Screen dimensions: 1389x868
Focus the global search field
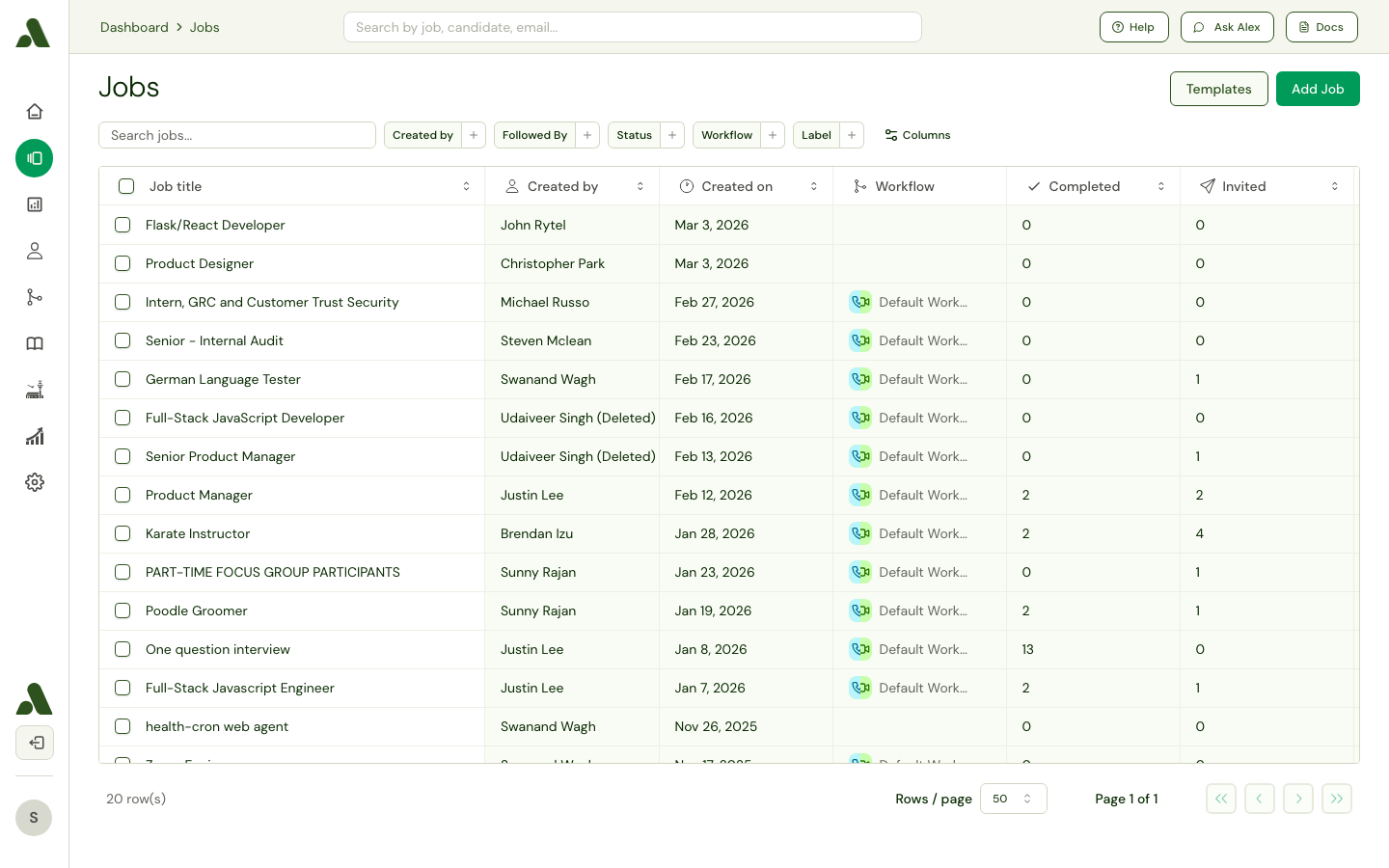pos(633,27)
